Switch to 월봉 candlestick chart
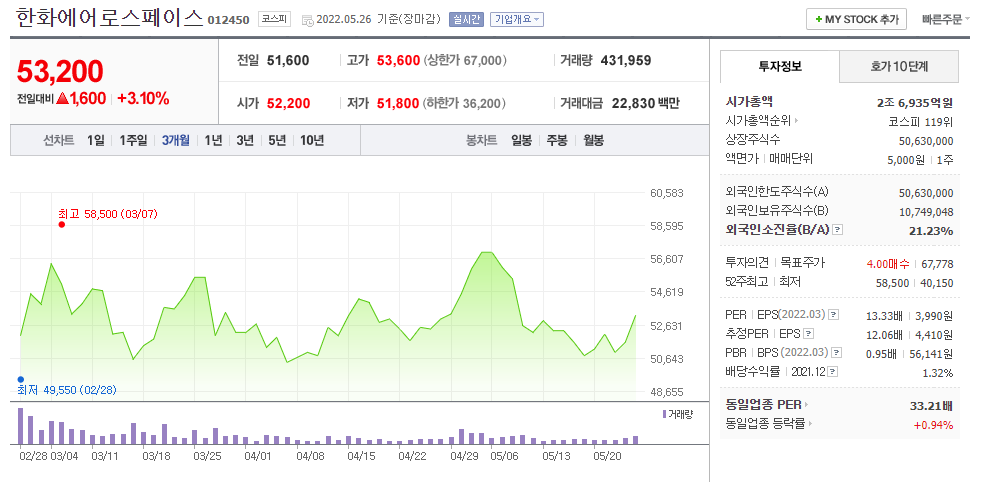This screenshot has width=982, height=482. coord(593,140)
